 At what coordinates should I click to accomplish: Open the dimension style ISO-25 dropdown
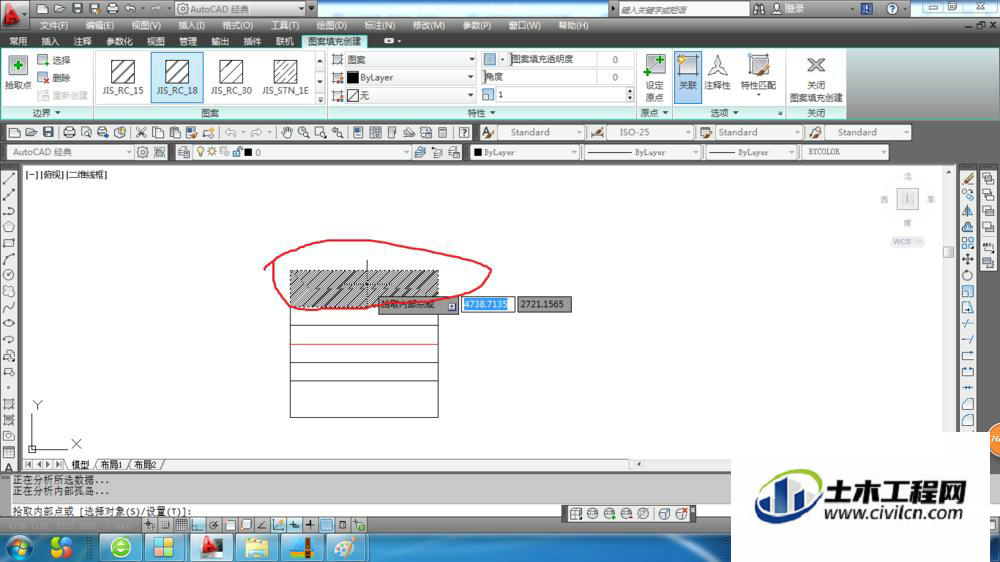[x=649, y=132]
